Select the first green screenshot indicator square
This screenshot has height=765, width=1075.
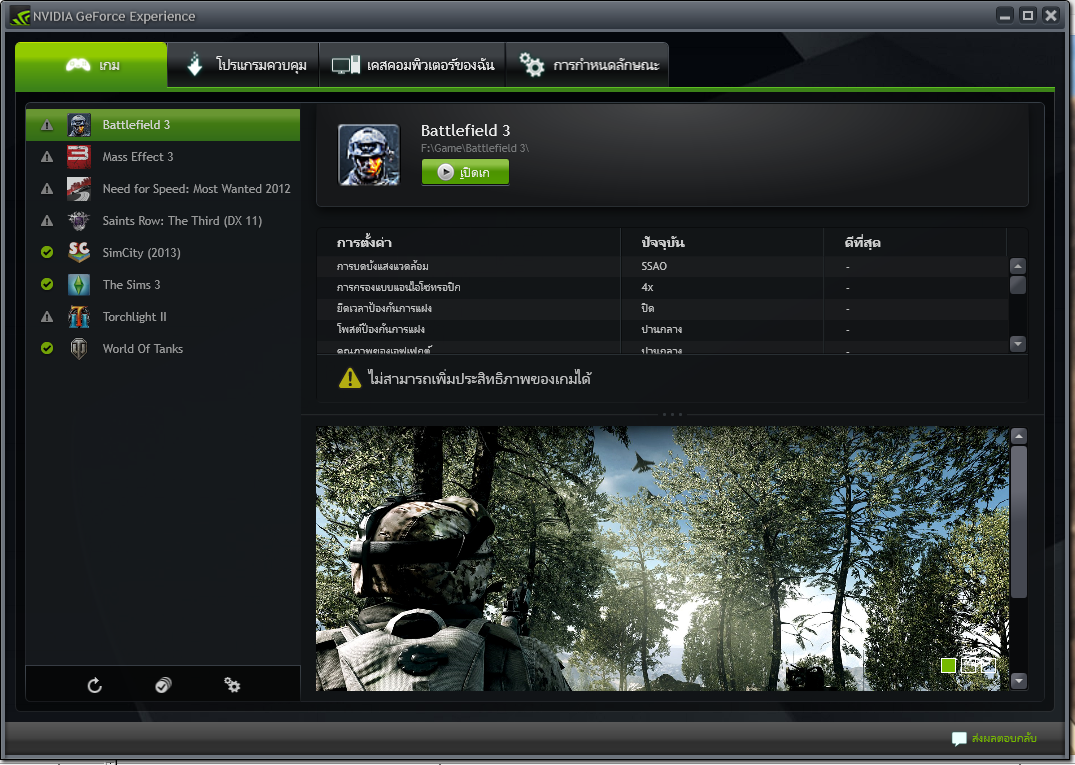click(948, 665)
